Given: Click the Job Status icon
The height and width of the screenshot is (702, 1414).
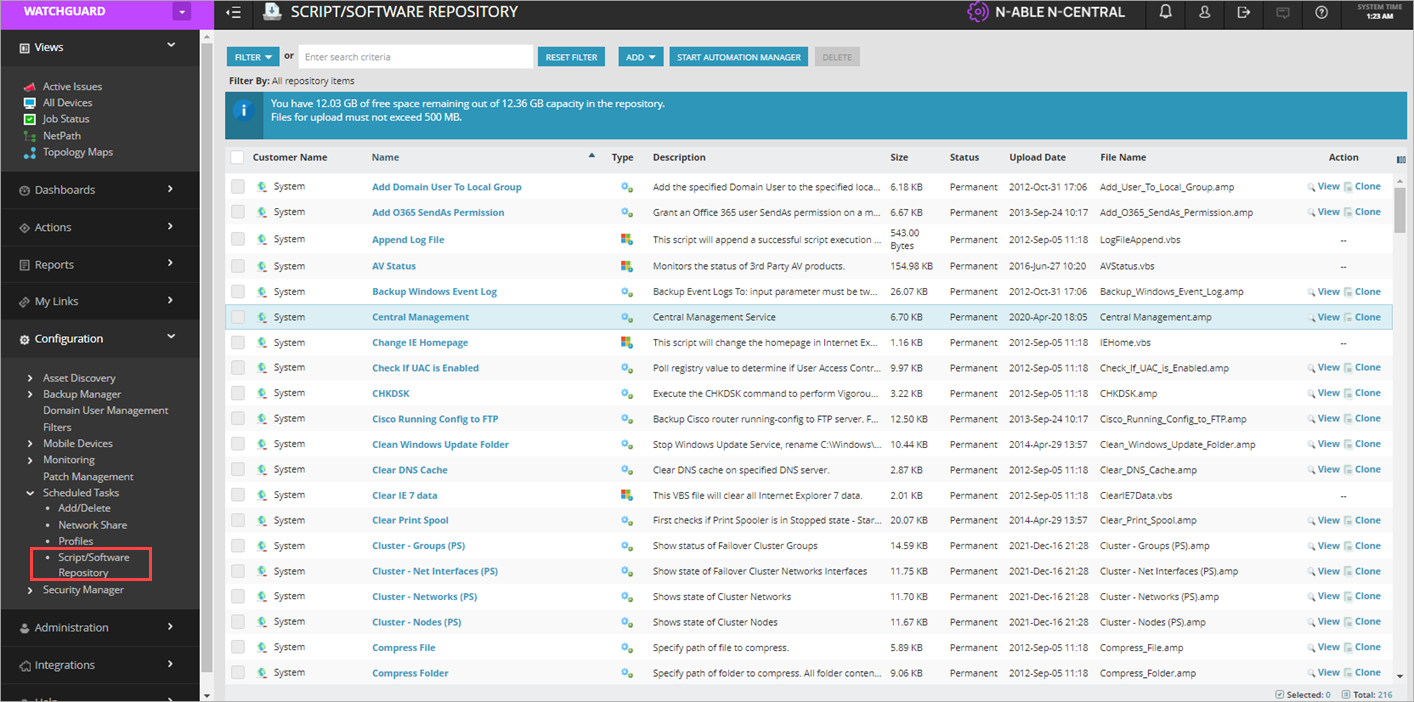Looking at the screenshot, I should (x=30, y=118).
